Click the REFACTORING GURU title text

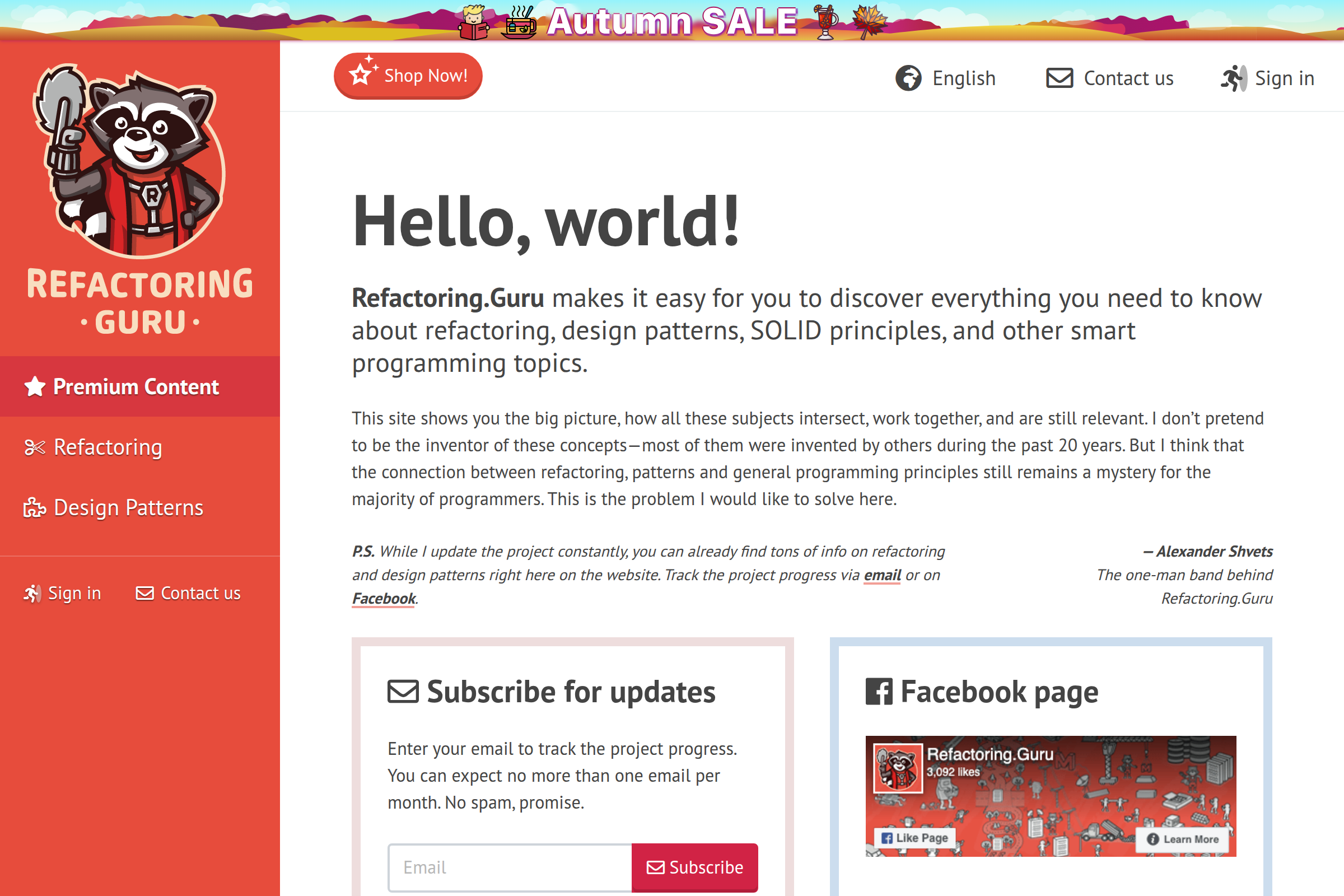click(x=140, y=302)
